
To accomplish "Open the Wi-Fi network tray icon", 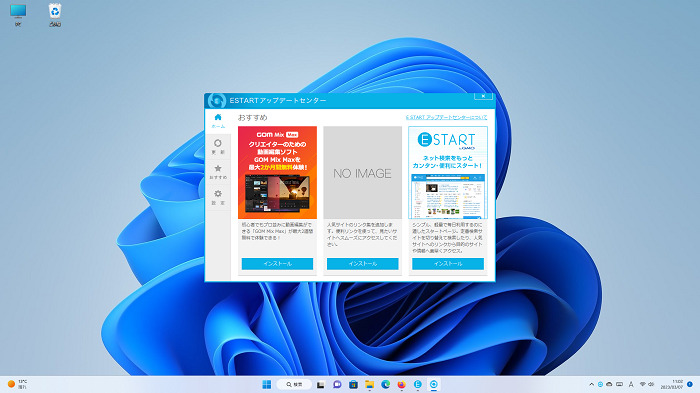I will (x=642, y=385).
